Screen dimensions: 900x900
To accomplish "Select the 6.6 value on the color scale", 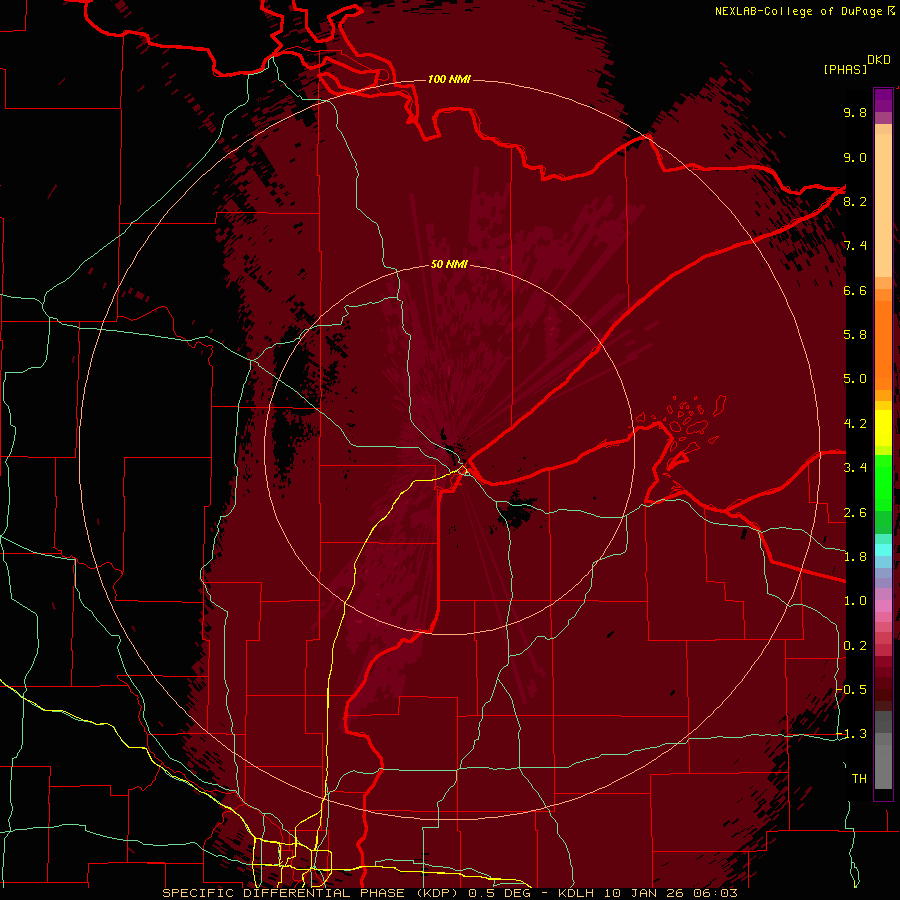I will coord(855,290).
